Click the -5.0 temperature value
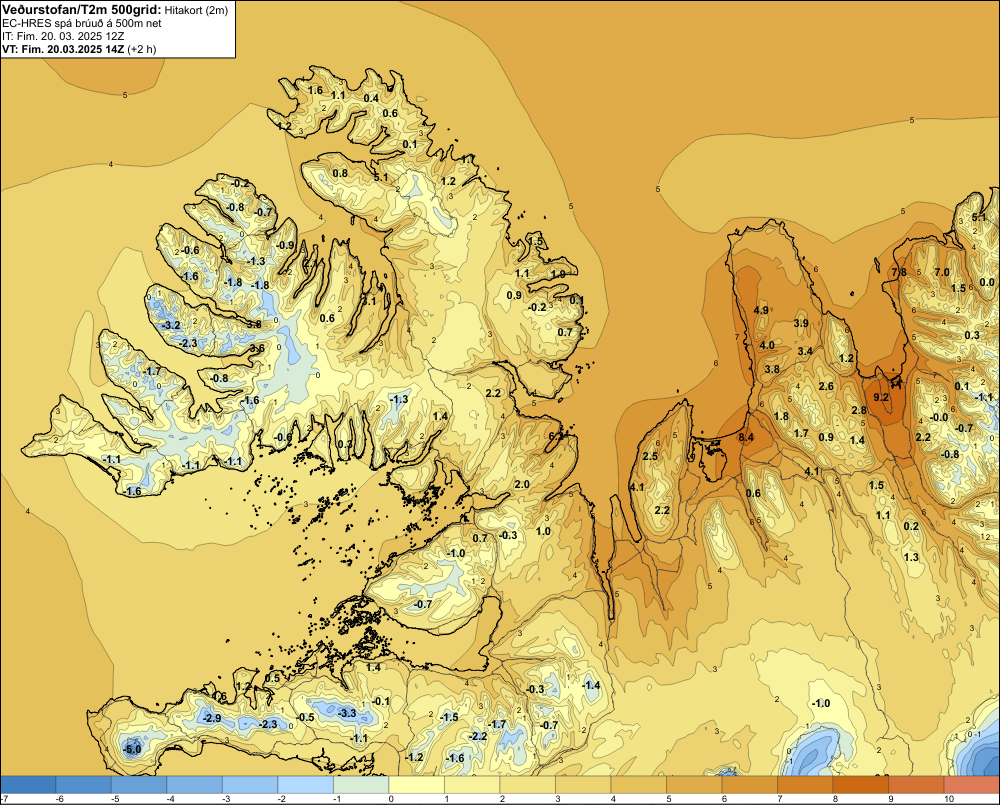The width and height of the screenshot is (1000, 805). click(x=132, y=749)
